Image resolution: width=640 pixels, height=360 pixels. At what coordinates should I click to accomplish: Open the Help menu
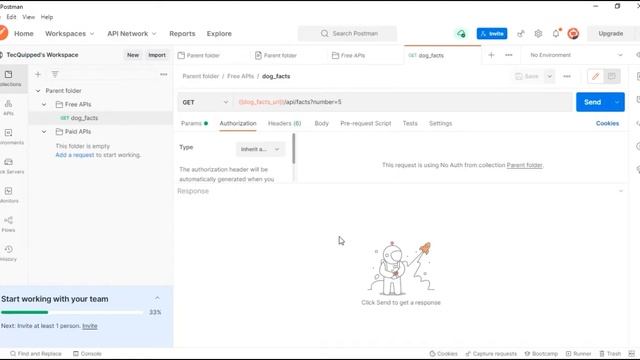[47, 17]
